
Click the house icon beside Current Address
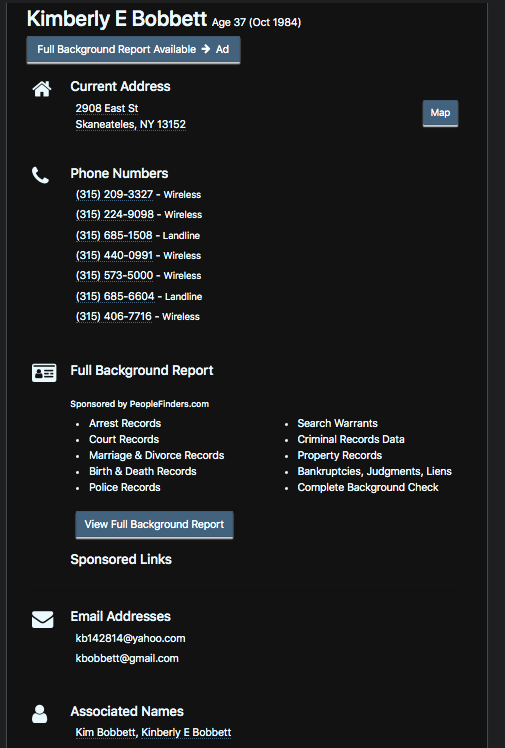(x=42, y=89)
